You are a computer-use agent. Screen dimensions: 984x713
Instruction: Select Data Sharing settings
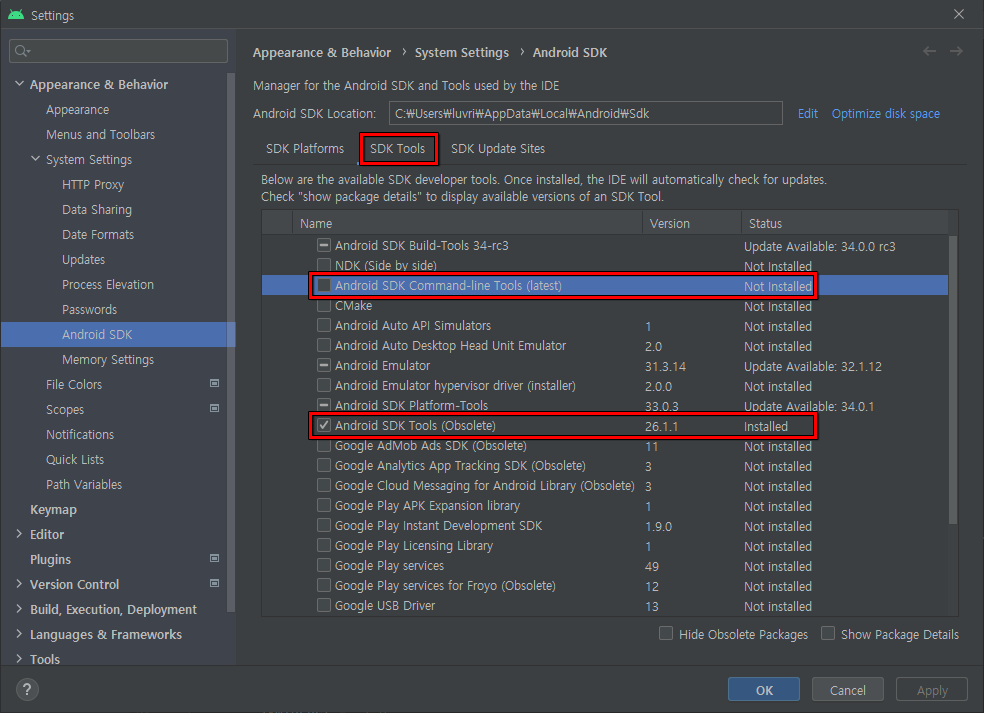click(x=97, y=210)
